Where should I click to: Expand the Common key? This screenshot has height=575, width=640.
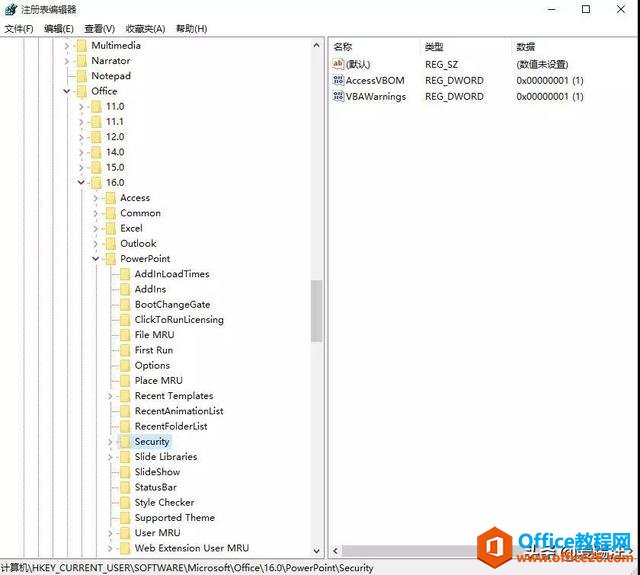pyautogui.click(x=96, y=213)
